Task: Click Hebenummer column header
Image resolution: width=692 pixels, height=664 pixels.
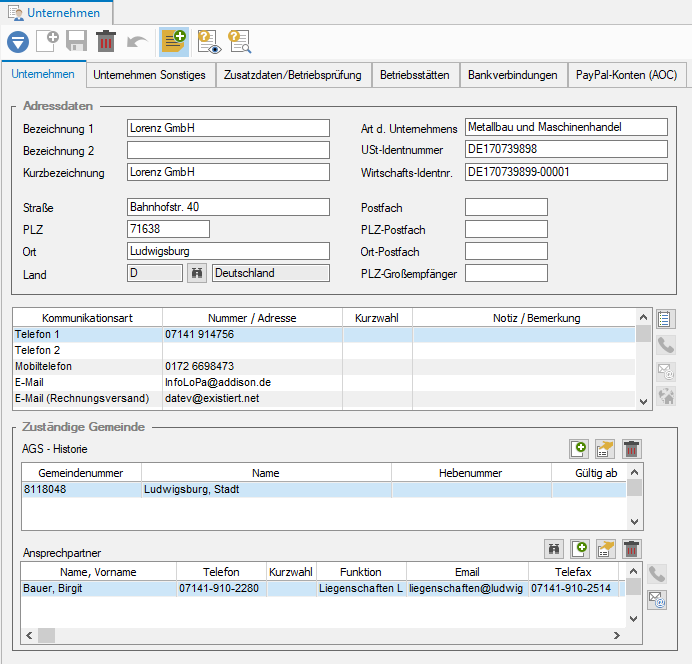Action: coord(471,473)
